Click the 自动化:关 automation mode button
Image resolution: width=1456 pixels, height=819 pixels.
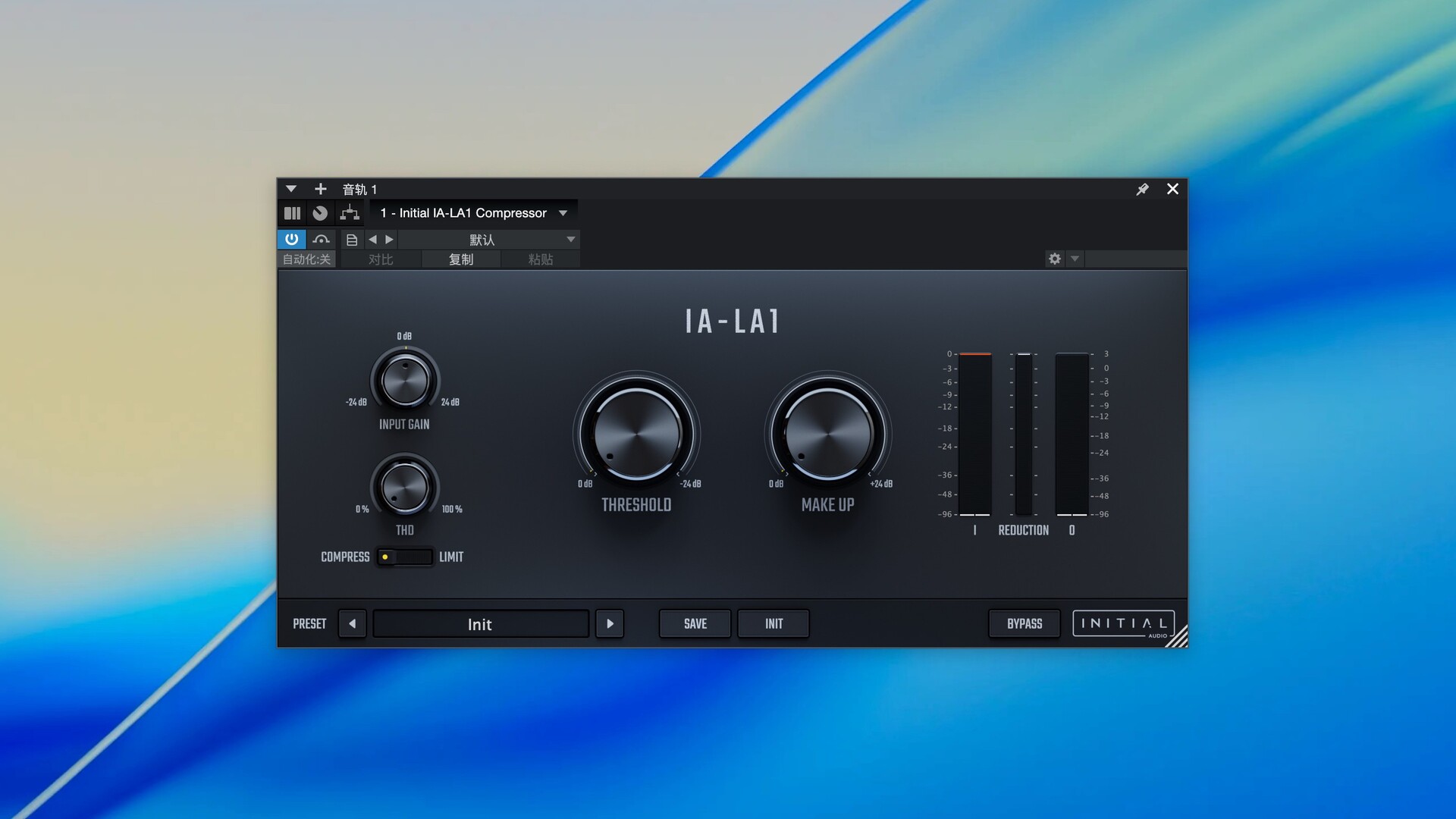[x=307, y=259]
